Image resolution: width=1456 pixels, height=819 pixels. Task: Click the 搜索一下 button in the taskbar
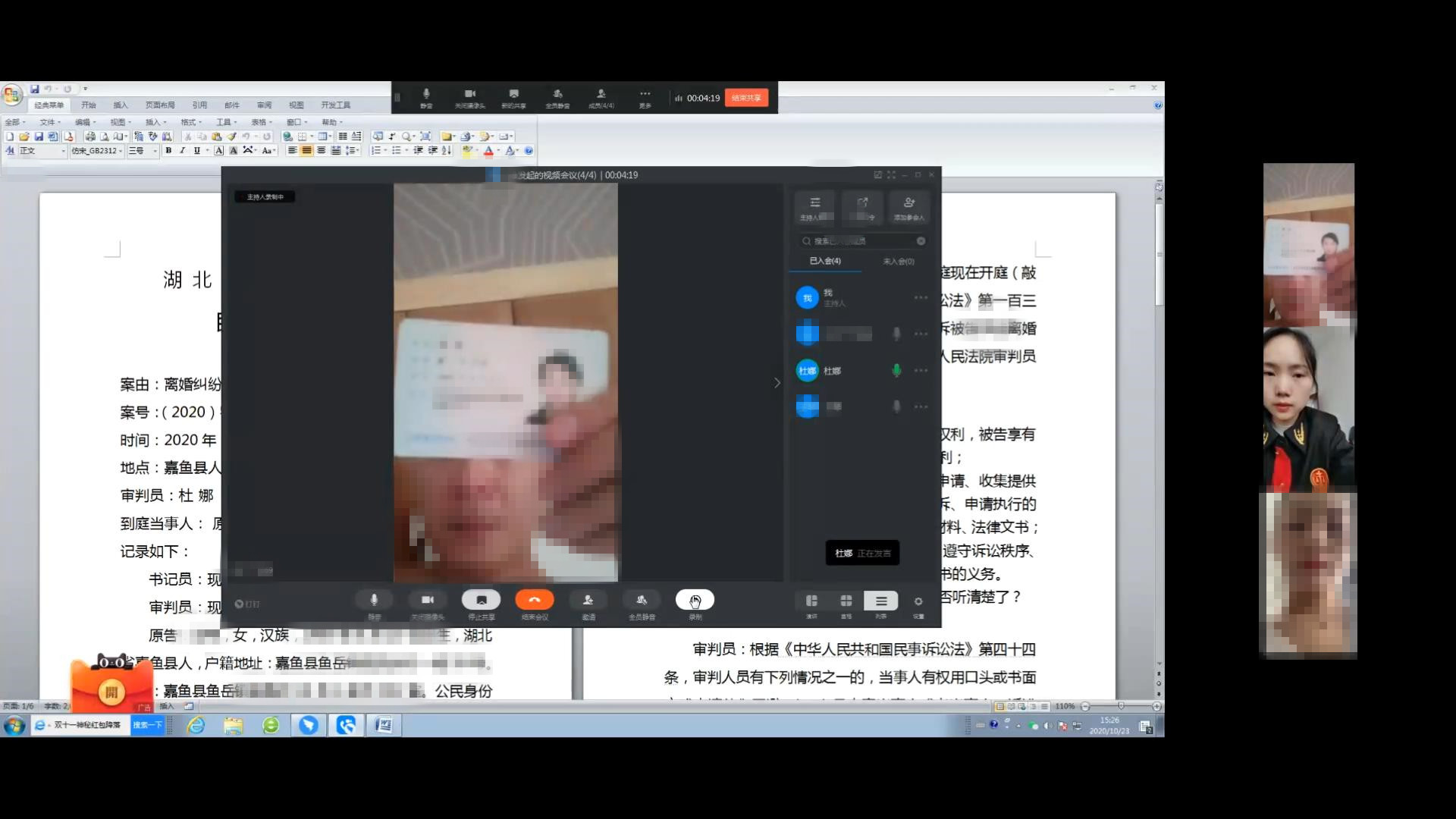coord(147,726)
